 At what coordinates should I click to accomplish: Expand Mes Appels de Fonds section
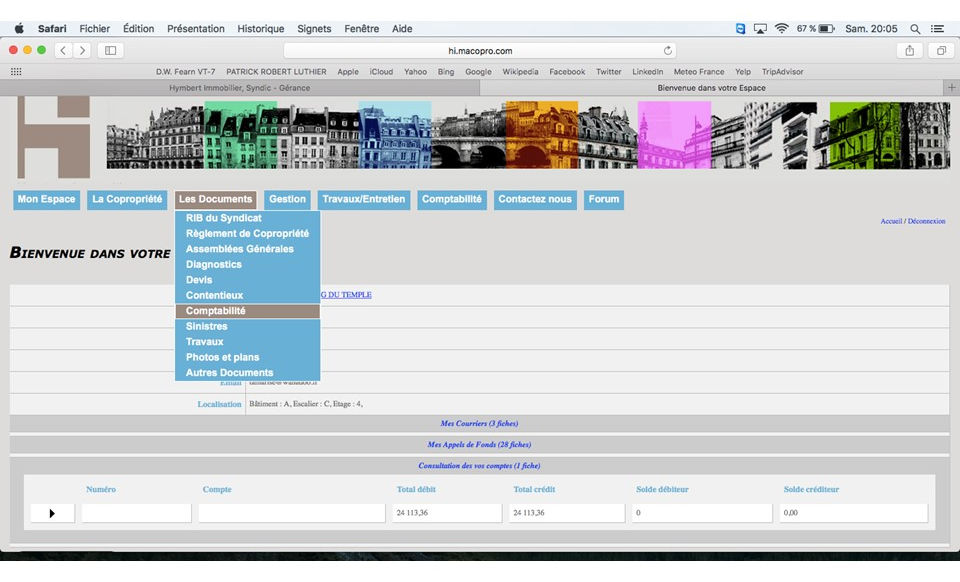479,445
